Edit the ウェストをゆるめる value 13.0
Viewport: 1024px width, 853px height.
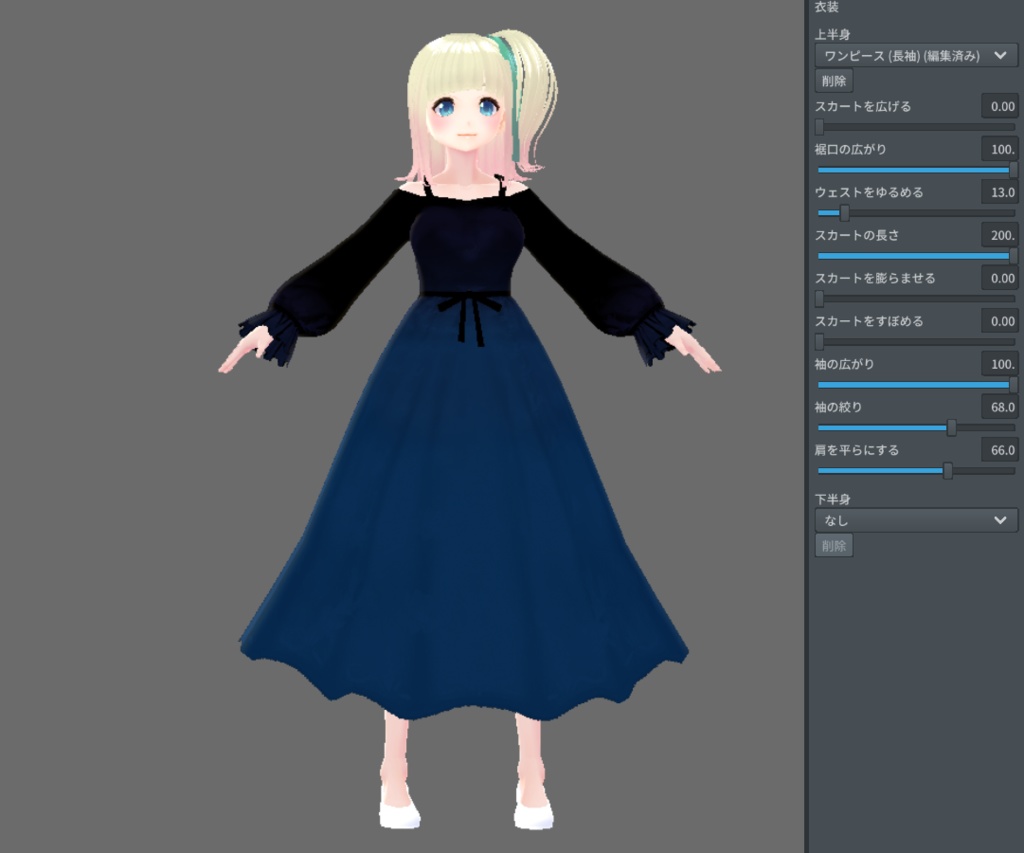(1000, 193)
